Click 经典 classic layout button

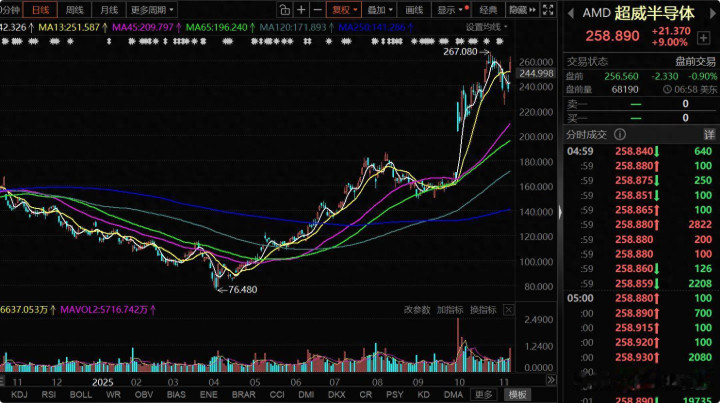[488, 10]
